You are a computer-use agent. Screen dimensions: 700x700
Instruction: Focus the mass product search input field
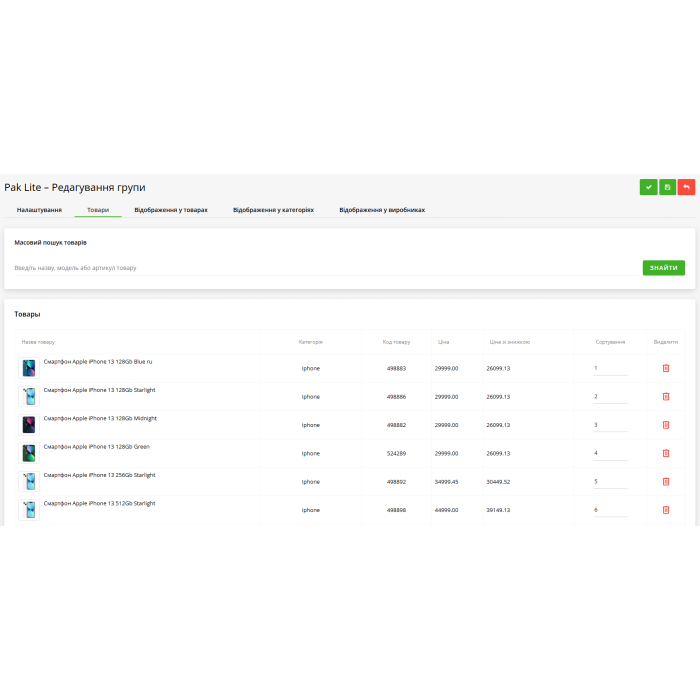pos(326,268)
